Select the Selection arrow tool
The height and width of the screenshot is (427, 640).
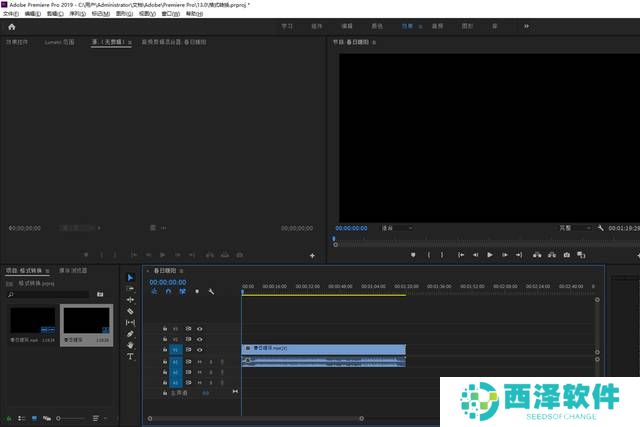(130, 278)
